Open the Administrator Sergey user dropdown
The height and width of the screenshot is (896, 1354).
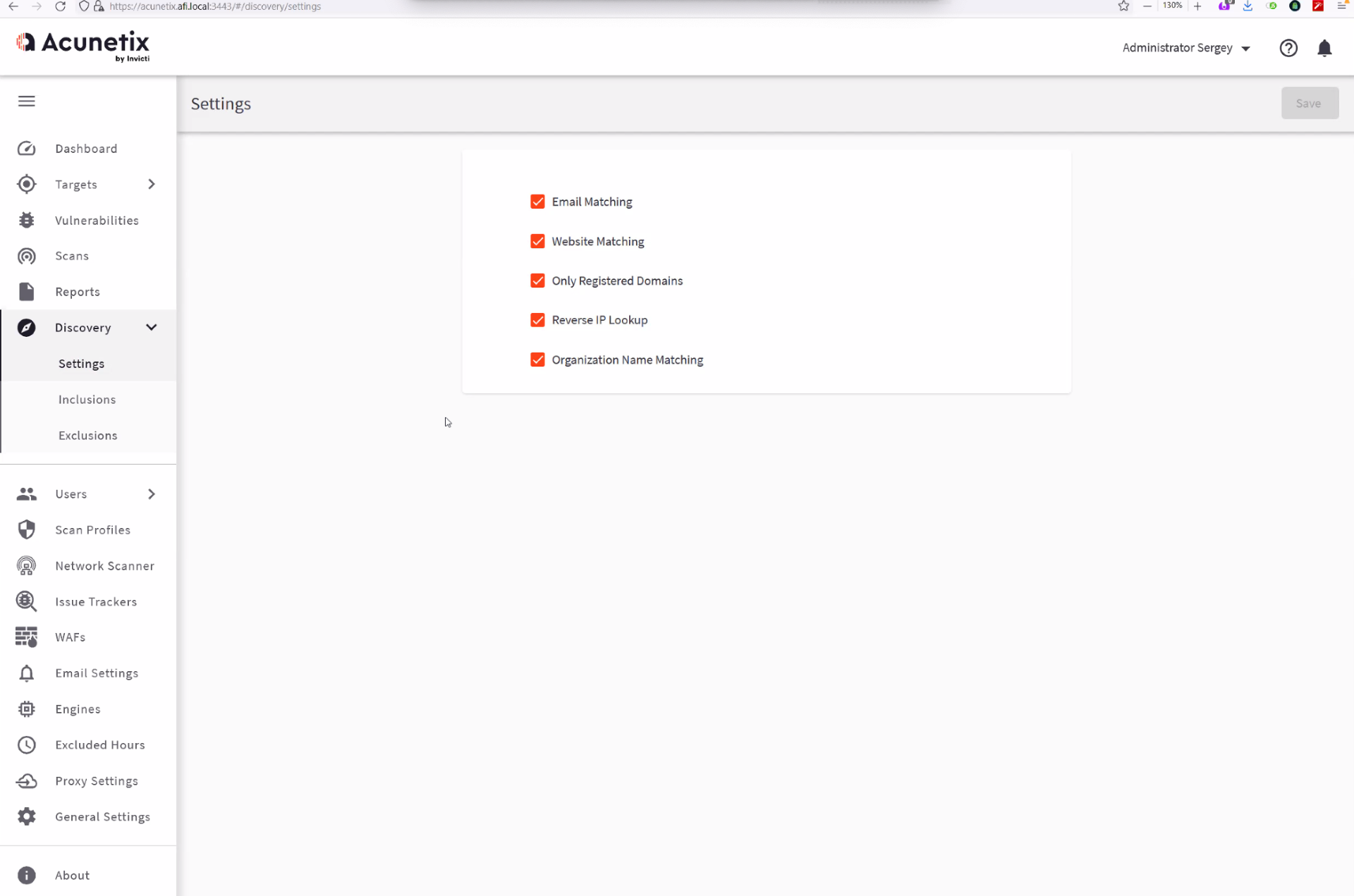click(1186, 48)
